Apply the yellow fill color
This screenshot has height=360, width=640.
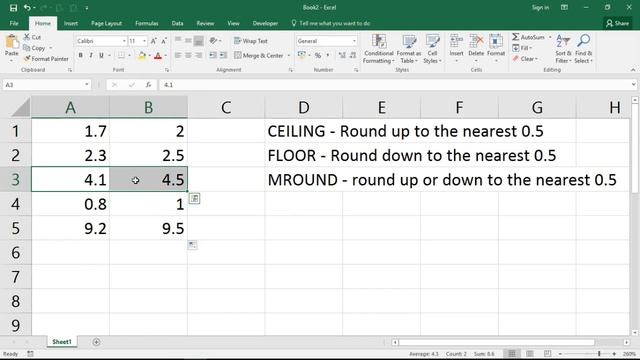pos(142,56)
